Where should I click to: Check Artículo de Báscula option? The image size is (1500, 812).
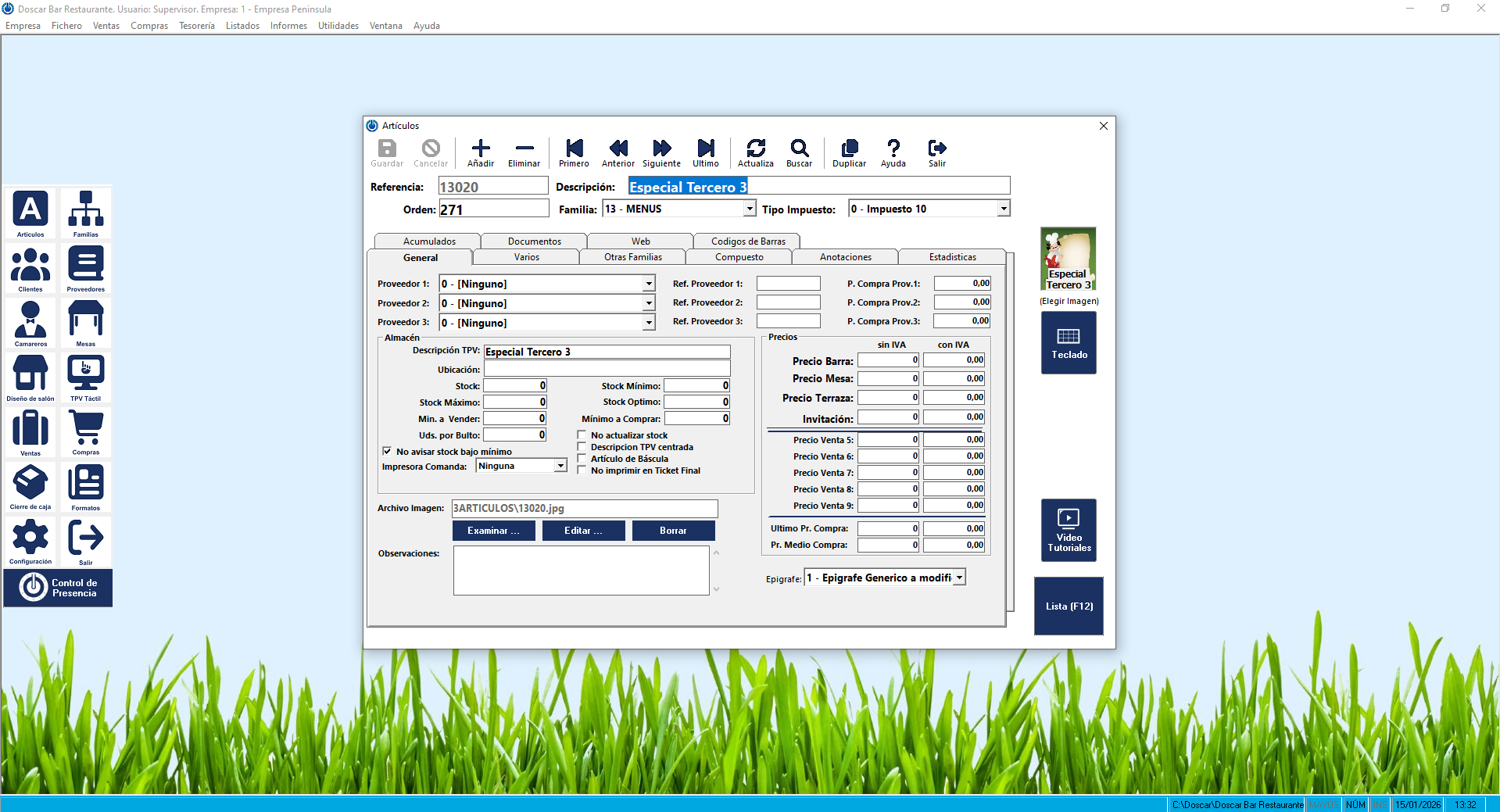(x=582, y=459)
